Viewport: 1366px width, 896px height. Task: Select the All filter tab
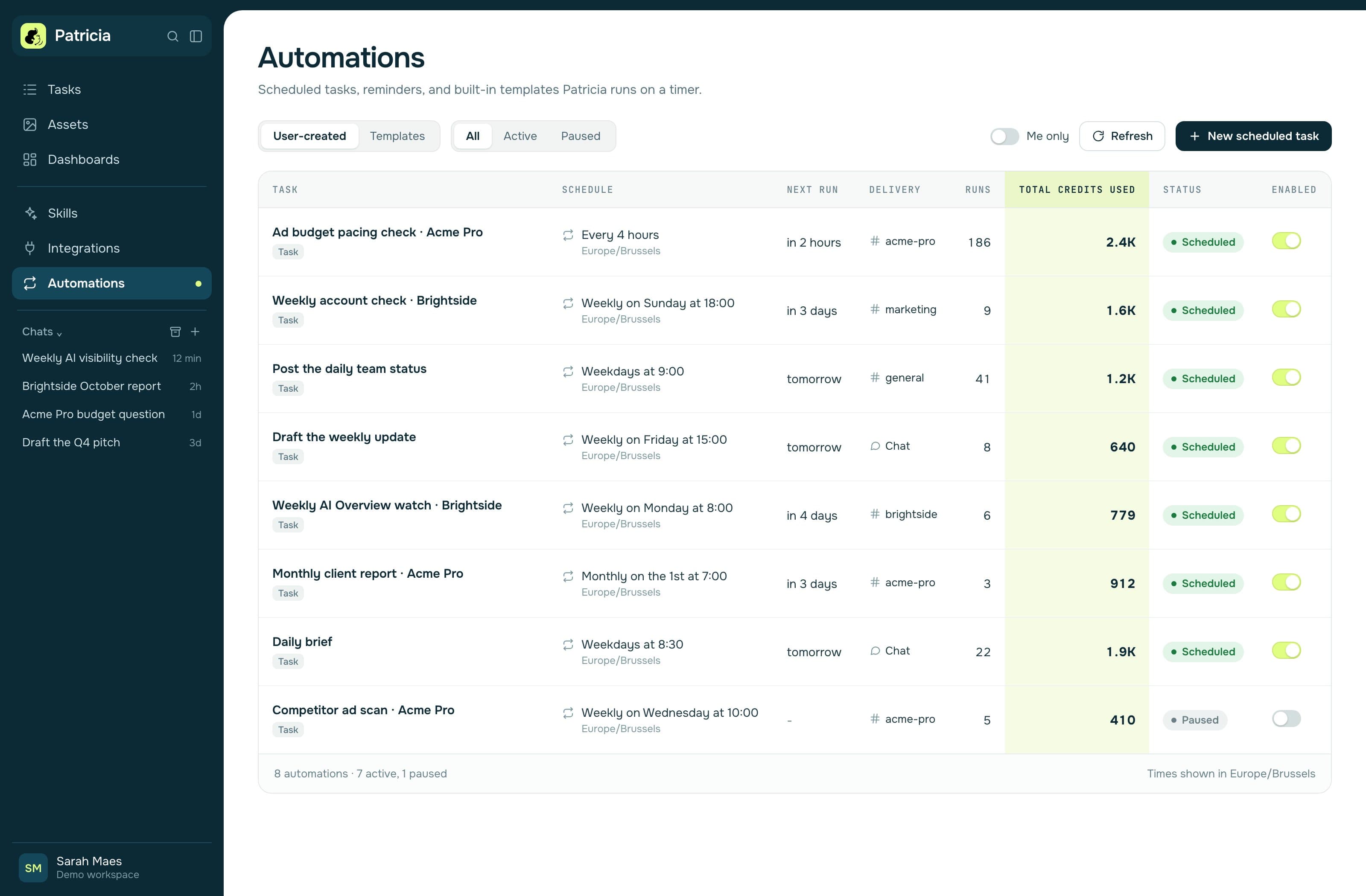pyautogui.click(x=473, y=136)
